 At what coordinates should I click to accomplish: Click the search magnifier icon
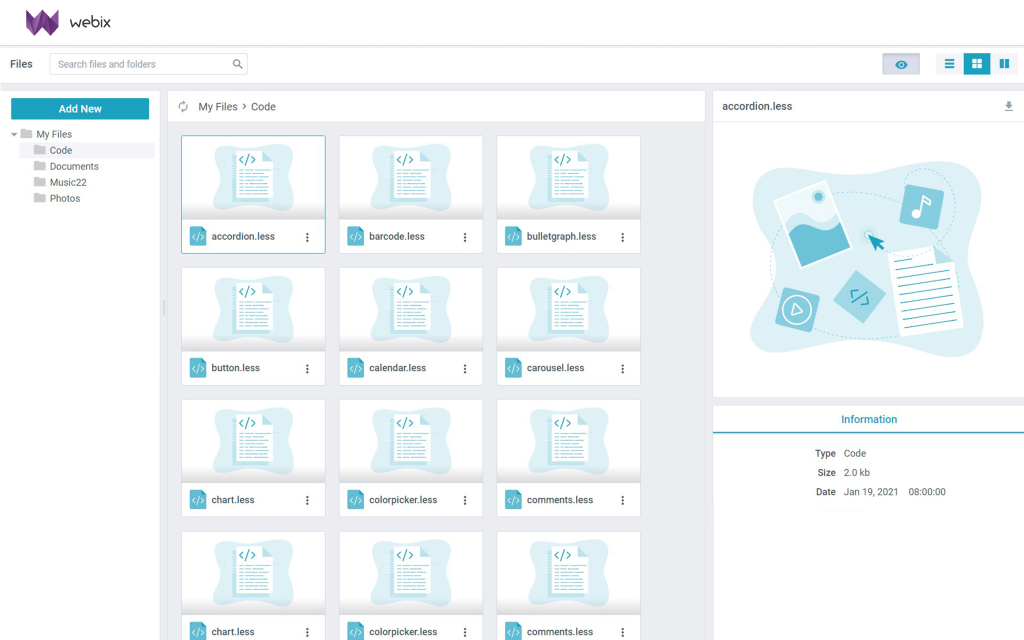pos(238,64)
